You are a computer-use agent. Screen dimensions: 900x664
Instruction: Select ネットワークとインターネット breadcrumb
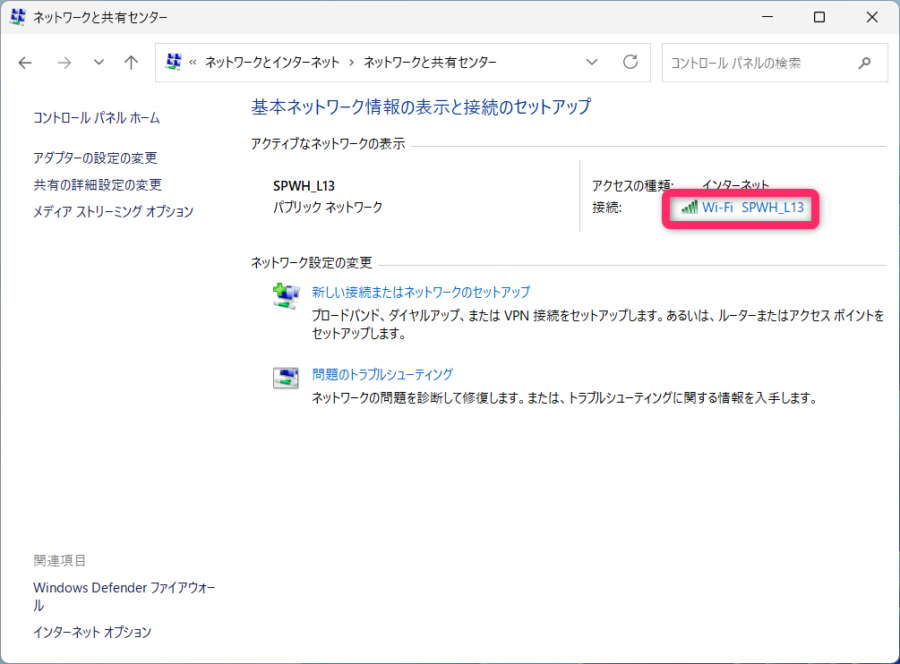coord(272,62)
